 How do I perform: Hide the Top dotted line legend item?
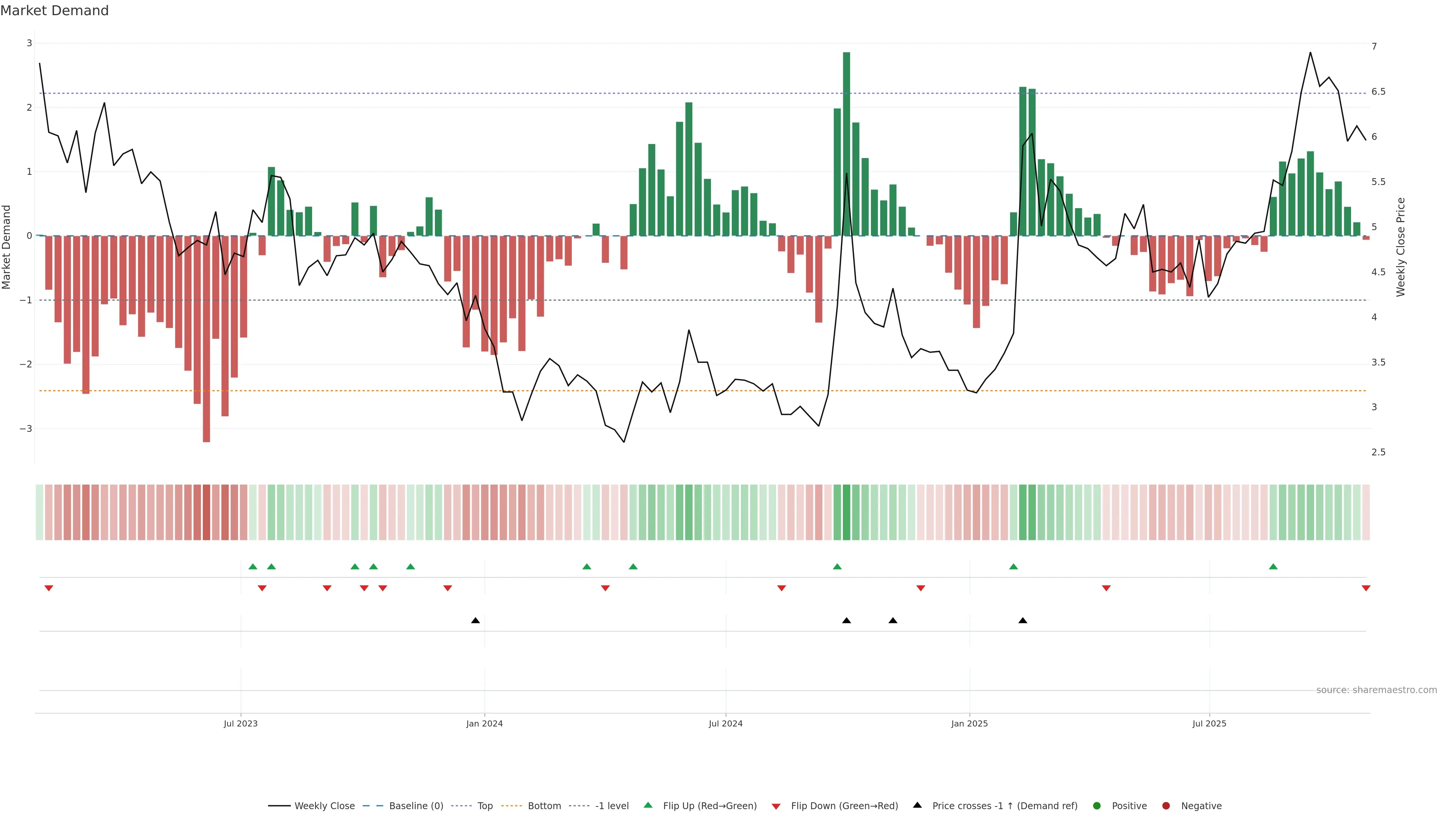pyautogui.click(x=485, y=805)
